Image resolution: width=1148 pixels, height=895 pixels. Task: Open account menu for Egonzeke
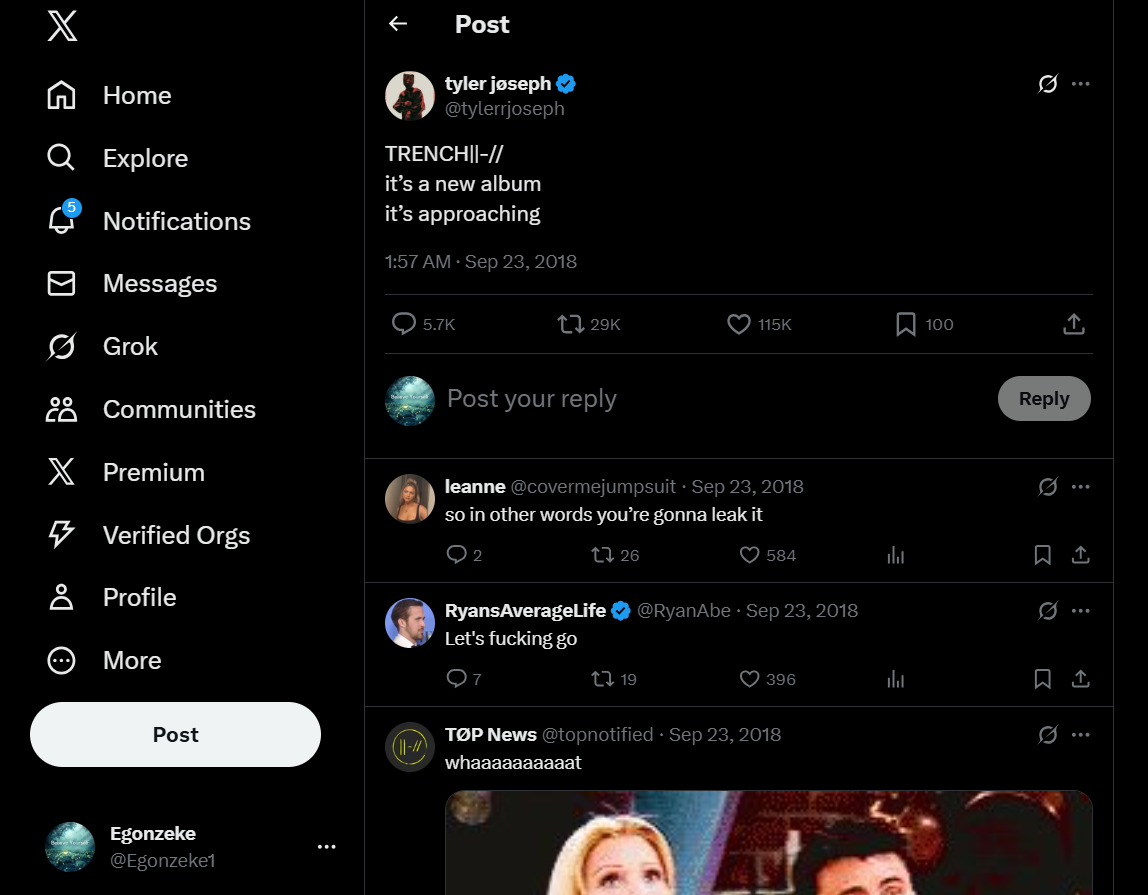(x=326, y=847)
